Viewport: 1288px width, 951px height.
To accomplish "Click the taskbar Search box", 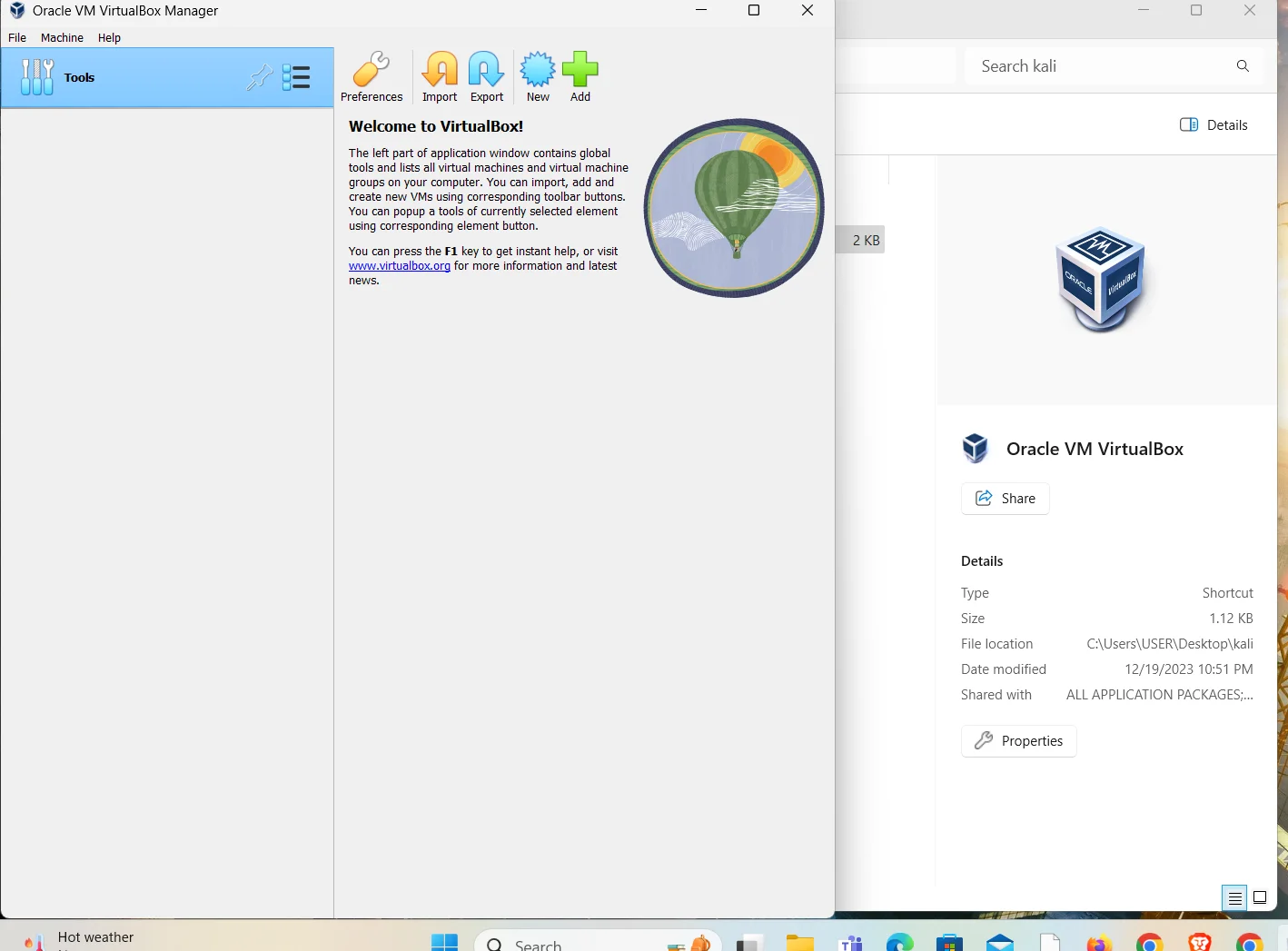I will click(598, 943).
